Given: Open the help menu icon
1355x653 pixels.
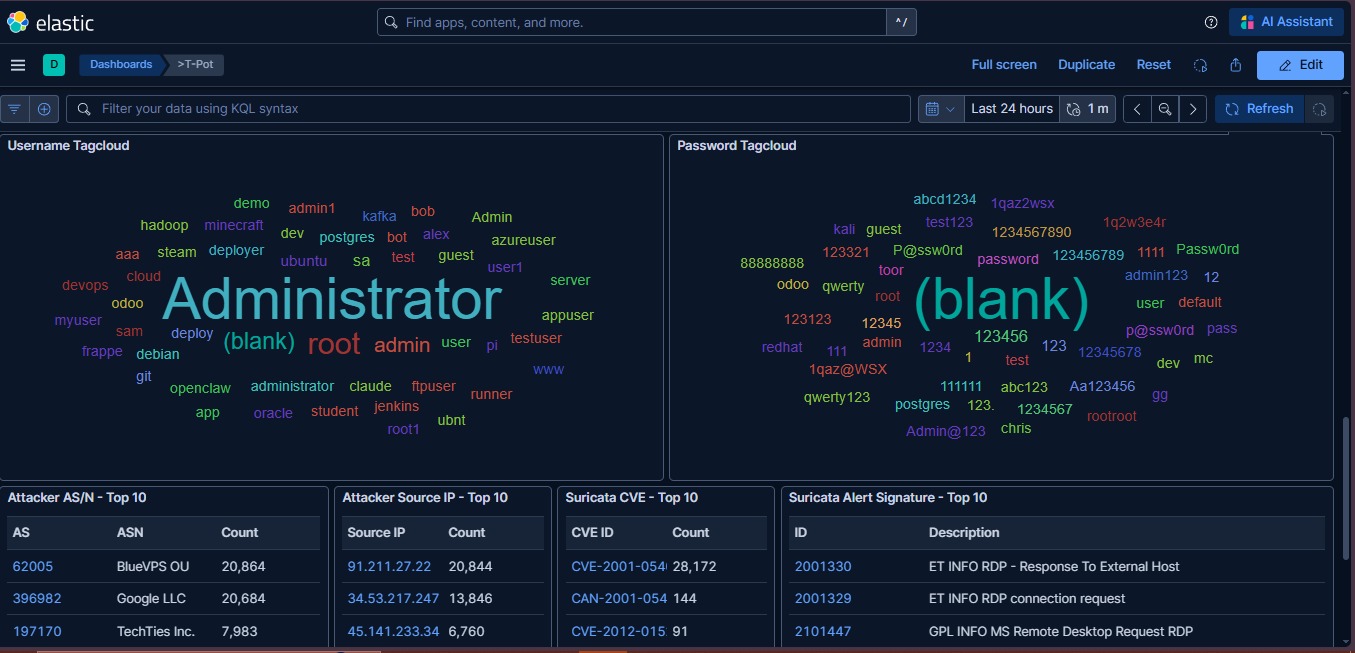Looking at the screenshot, I should (x=1211, y=22).
